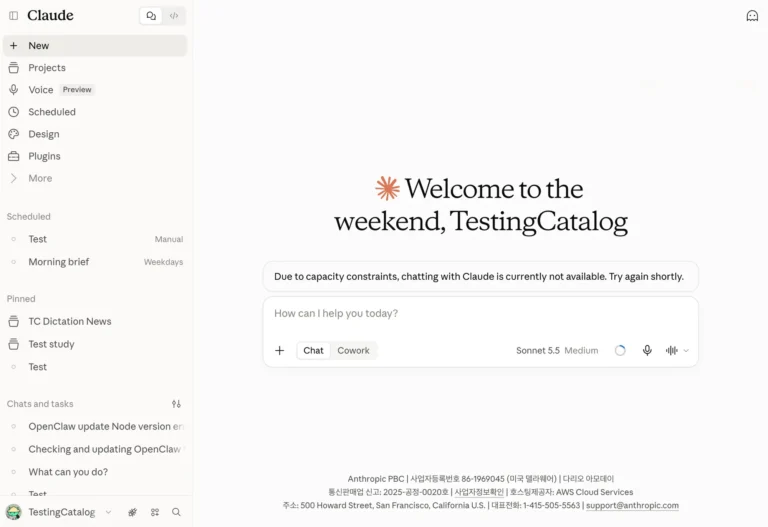Click the ghost incognito chat icon

coord(752,16)
